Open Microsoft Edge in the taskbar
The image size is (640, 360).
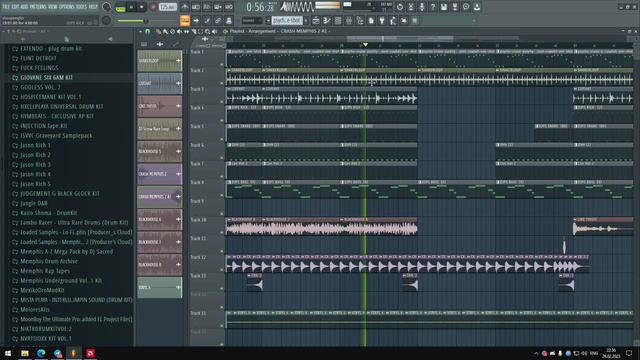[x=41, y=353]
